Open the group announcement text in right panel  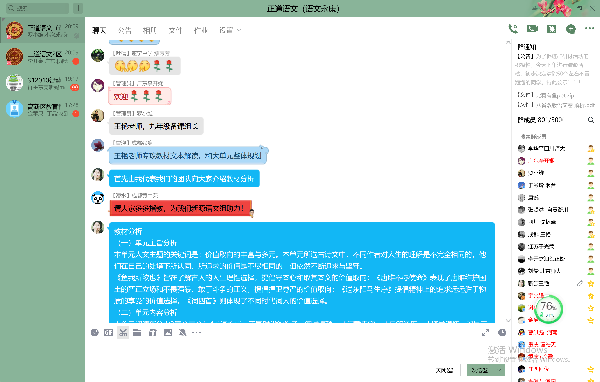553,69
